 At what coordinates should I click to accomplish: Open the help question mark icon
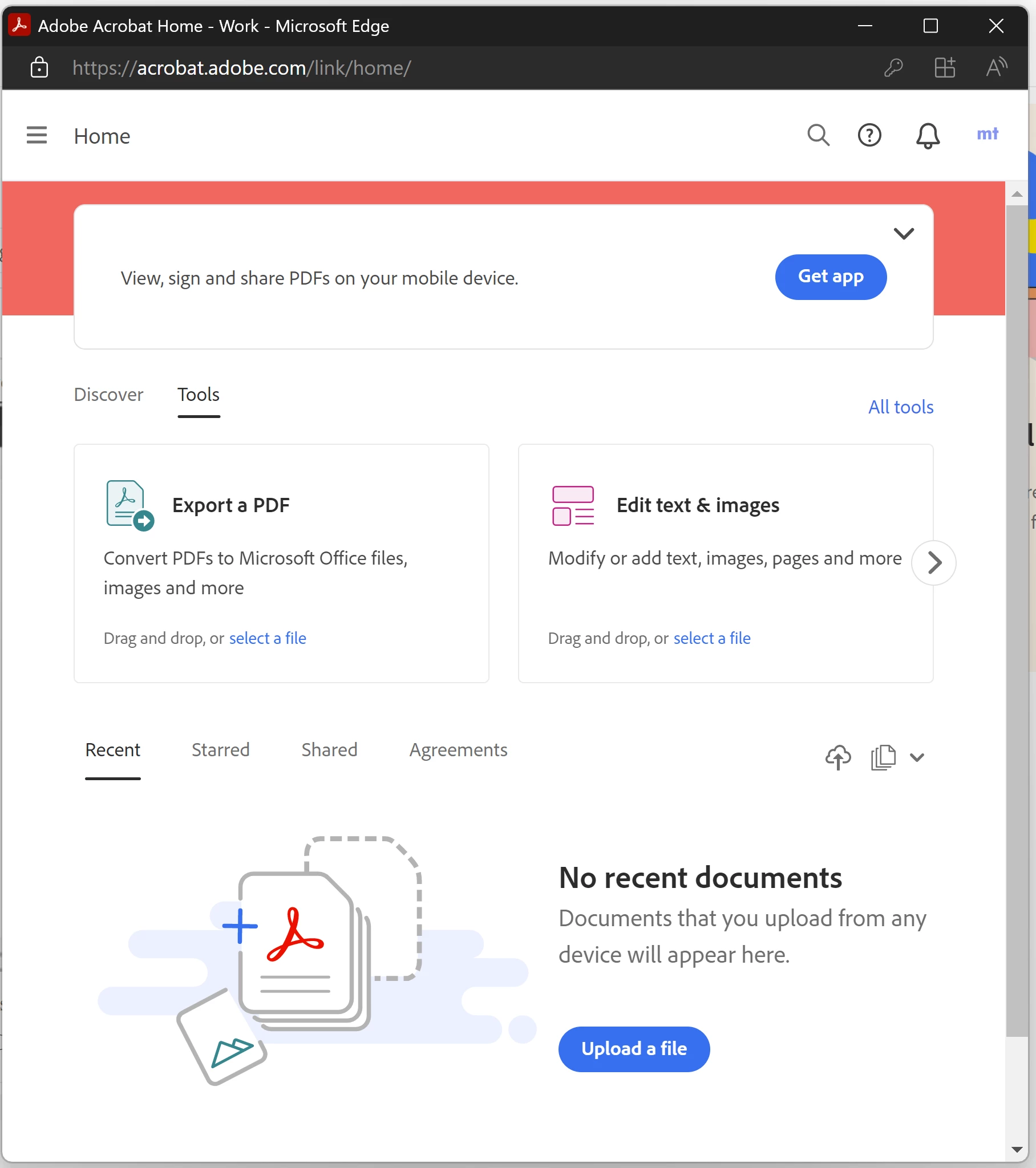pyautogui.click(x=869, y=135)
